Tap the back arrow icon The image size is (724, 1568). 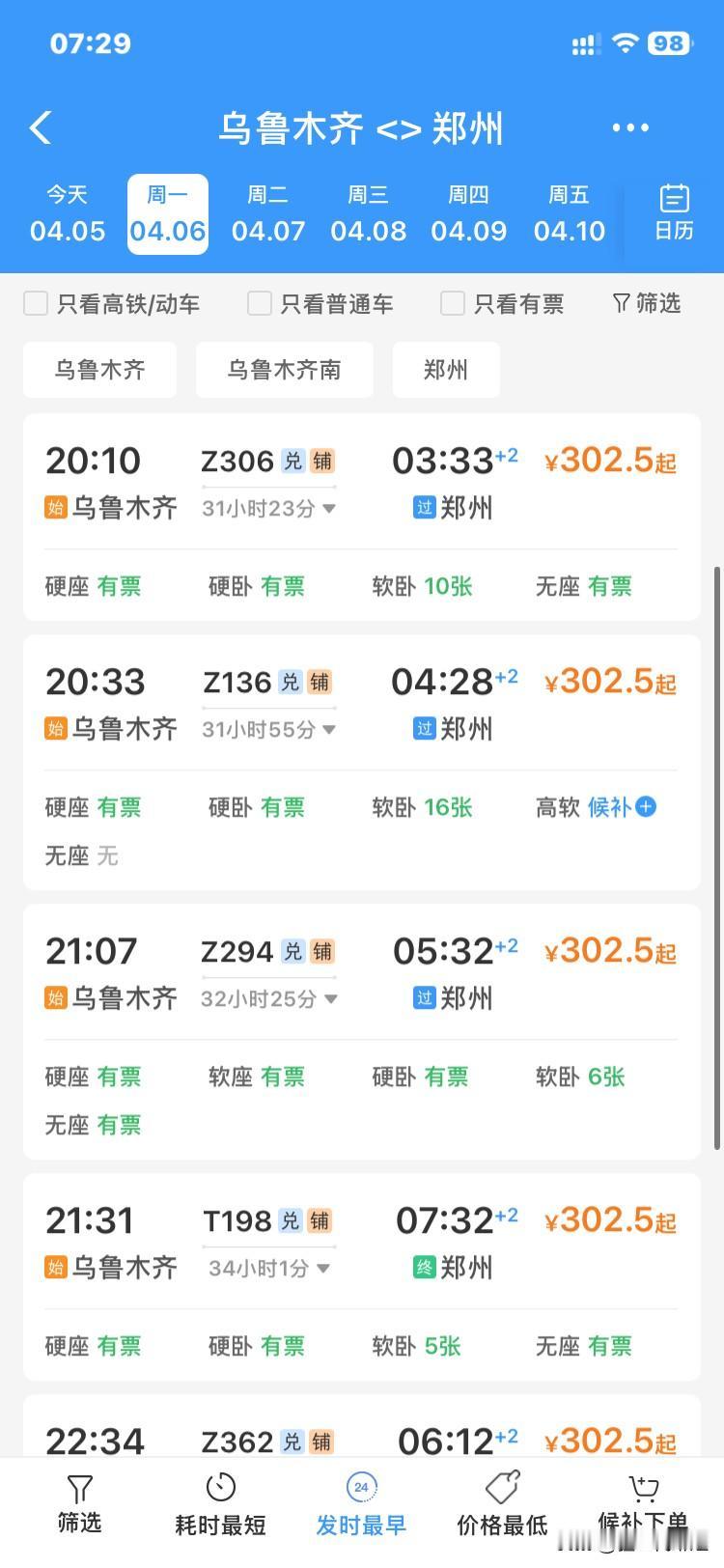[x=41, y=127]
